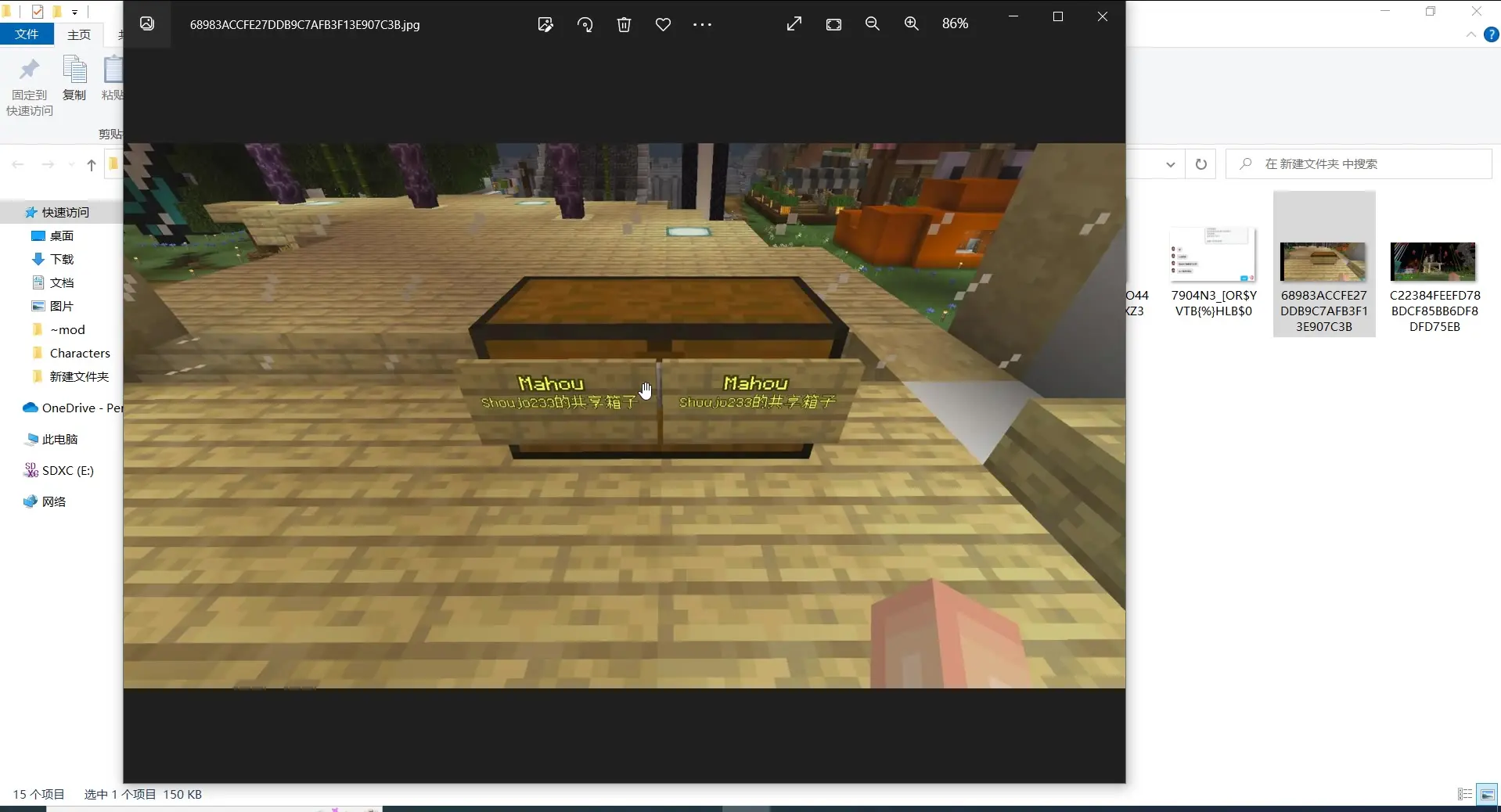Go up one folder level

tap(92, 164)
